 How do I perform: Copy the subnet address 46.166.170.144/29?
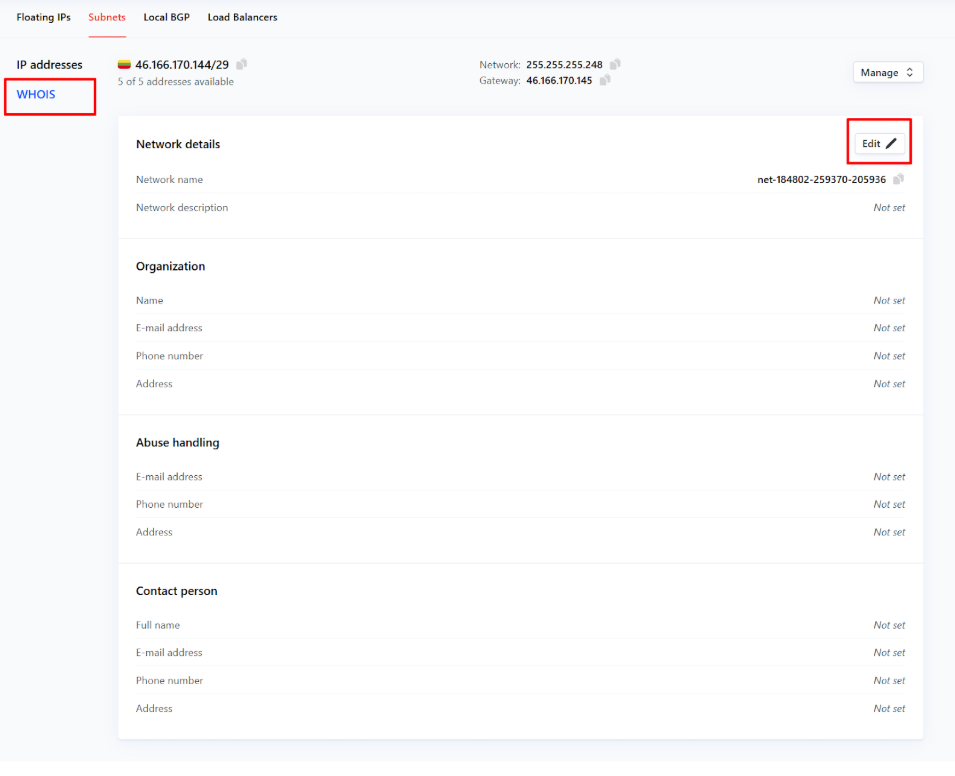tap(242, 65)
